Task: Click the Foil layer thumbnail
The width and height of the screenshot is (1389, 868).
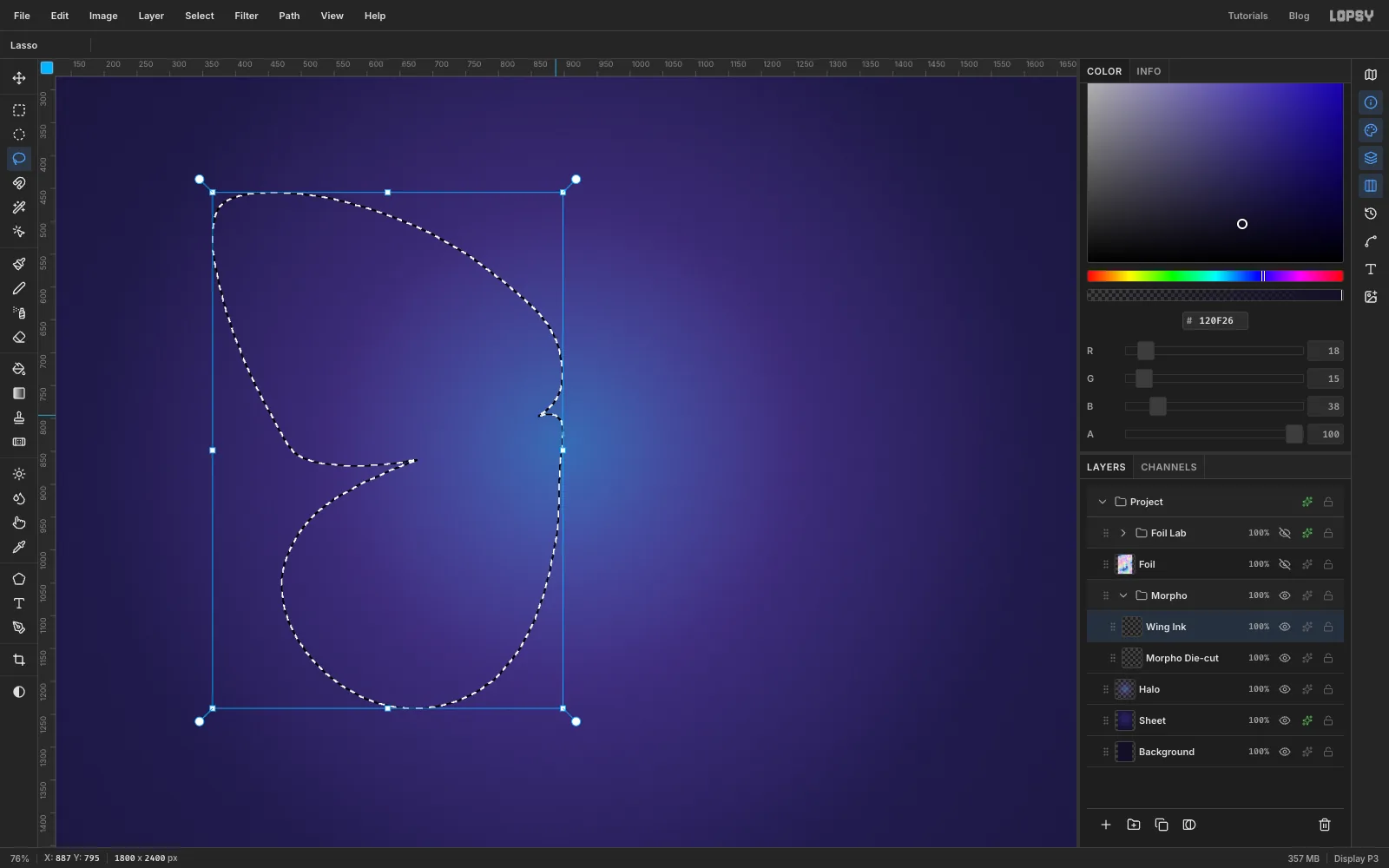Action: pyautogui.click(x=1125, y=564)
